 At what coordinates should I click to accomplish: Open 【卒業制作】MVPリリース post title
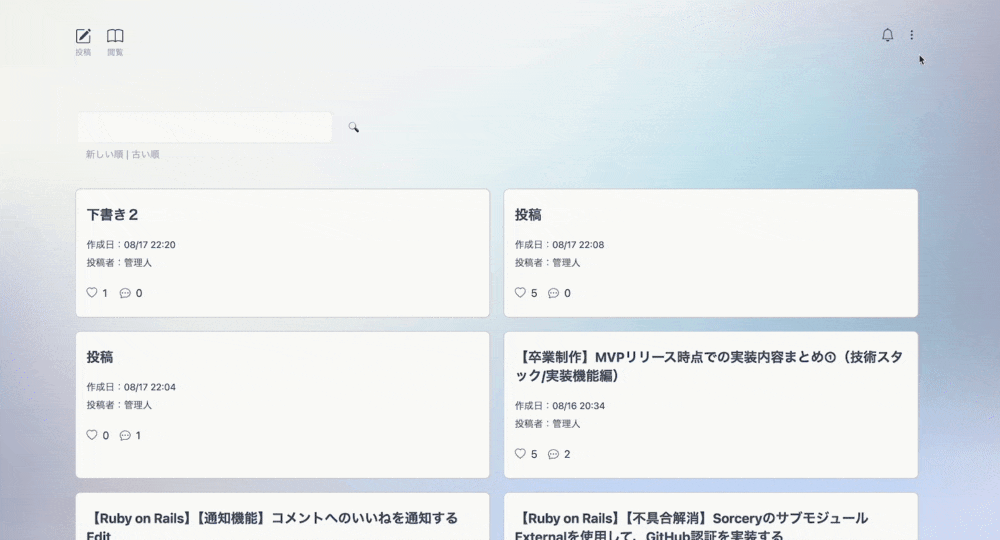pyautogui.click(x=709, y=366)
